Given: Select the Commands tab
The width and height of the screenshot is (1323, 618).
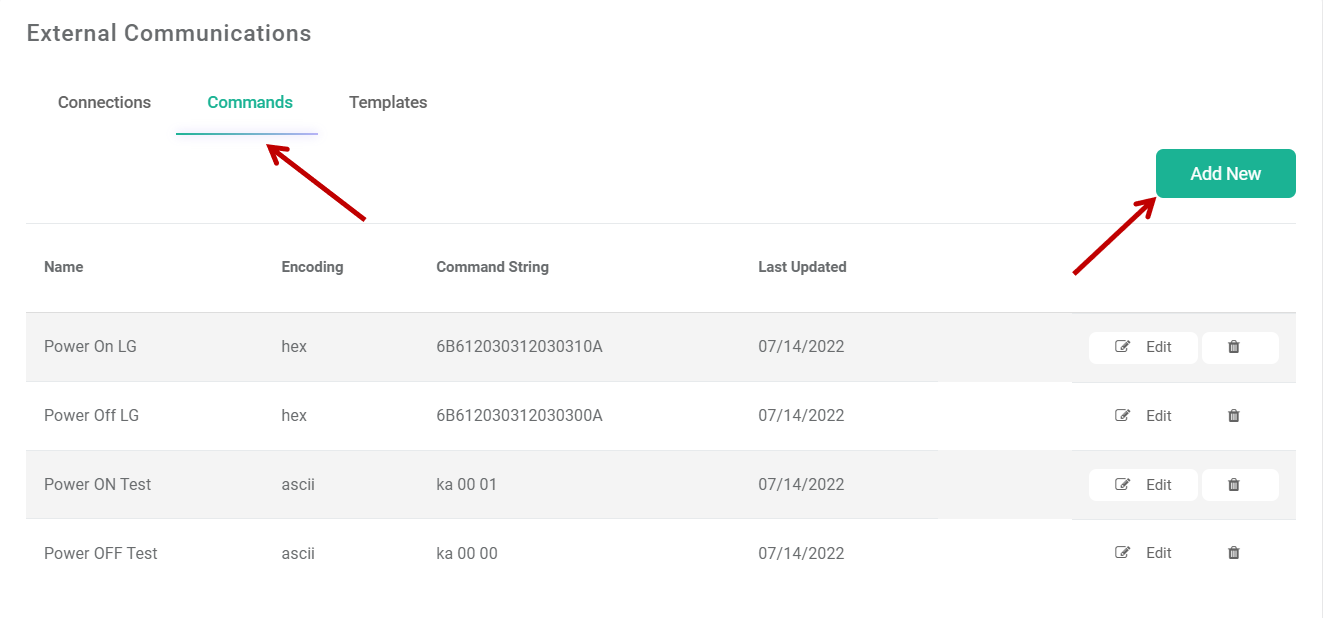Looking at the screenshot, I should (x=249, y=102).
